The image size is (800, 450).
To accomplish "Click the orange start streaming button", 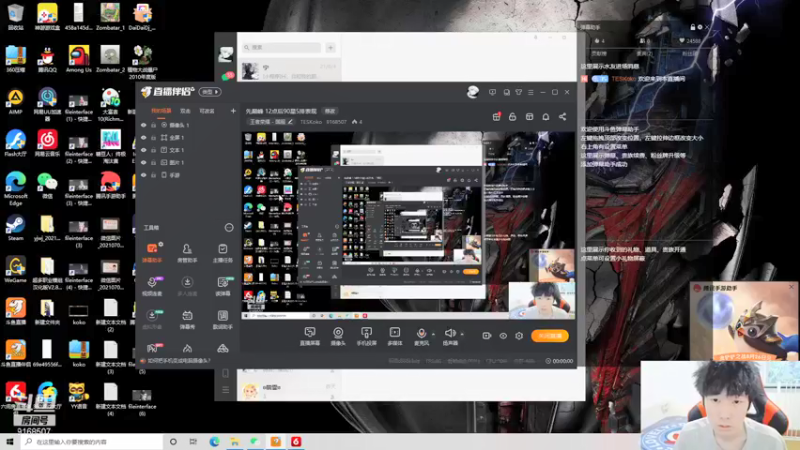I will [550, 336].
